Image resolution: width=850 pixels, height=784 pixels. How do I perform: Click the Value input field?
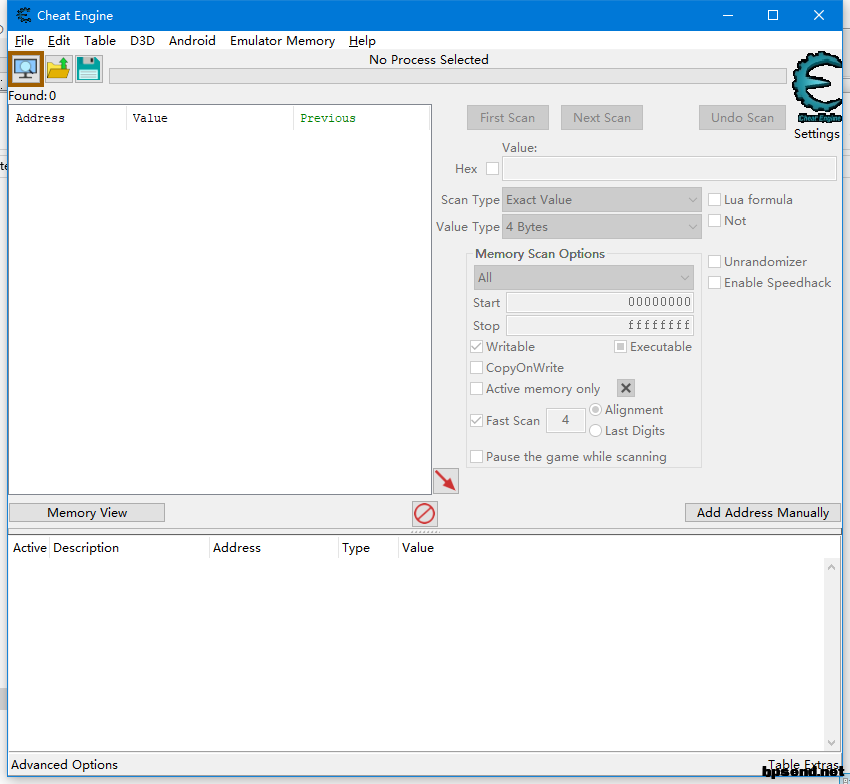(x=669, y=169)
